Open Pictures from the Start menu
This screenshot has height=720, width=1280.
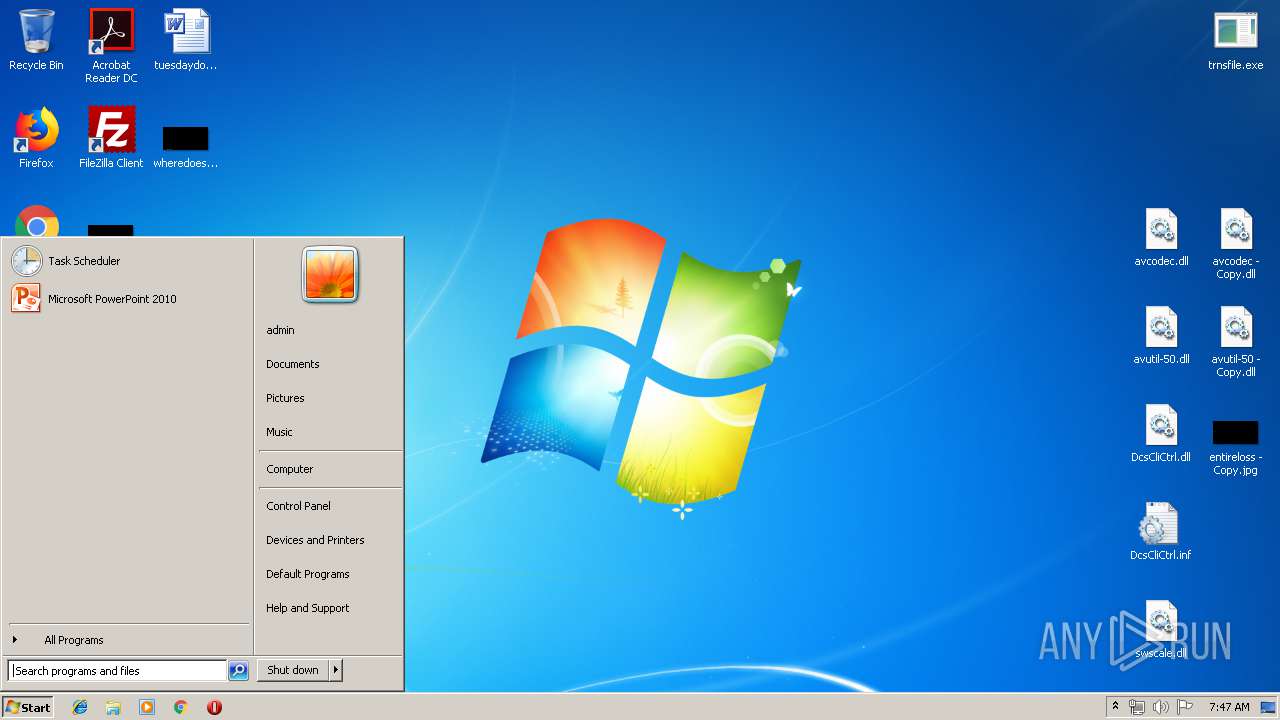click(x=330, y=398)
